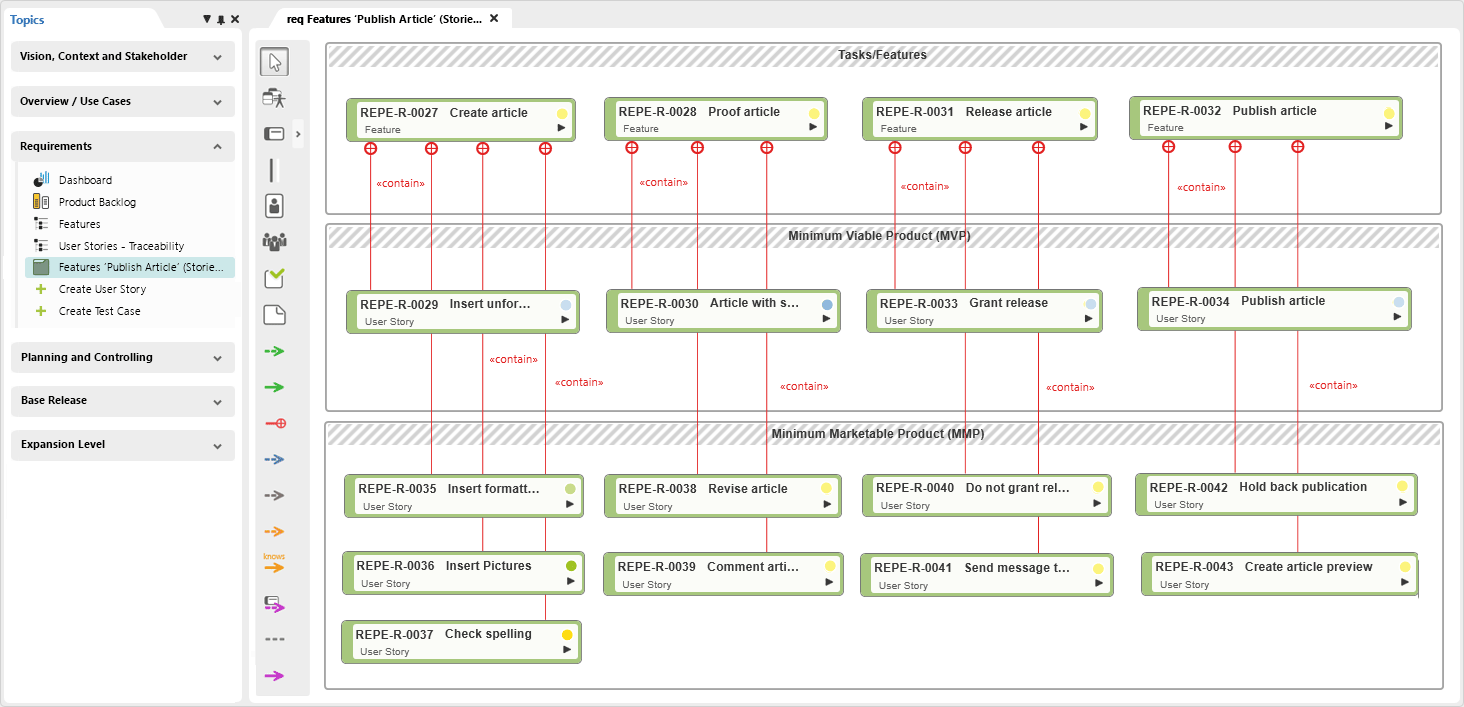Image resolution: width=1464 pixels, height=707 pixels.
Task: Open Product Backlog in Requirements list
Action: tap(97, 202)
